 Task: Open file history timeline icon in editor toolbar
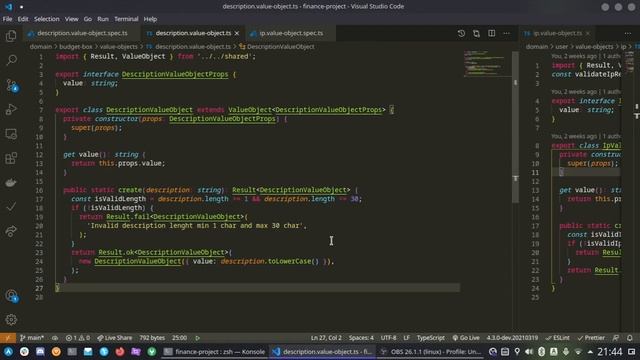click(461, 33)
